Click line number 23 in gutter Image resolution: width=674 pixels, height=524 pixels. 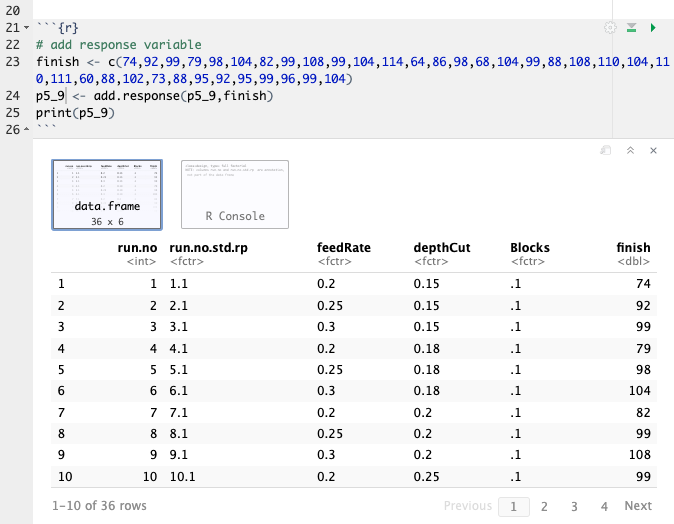coord(12,62)
